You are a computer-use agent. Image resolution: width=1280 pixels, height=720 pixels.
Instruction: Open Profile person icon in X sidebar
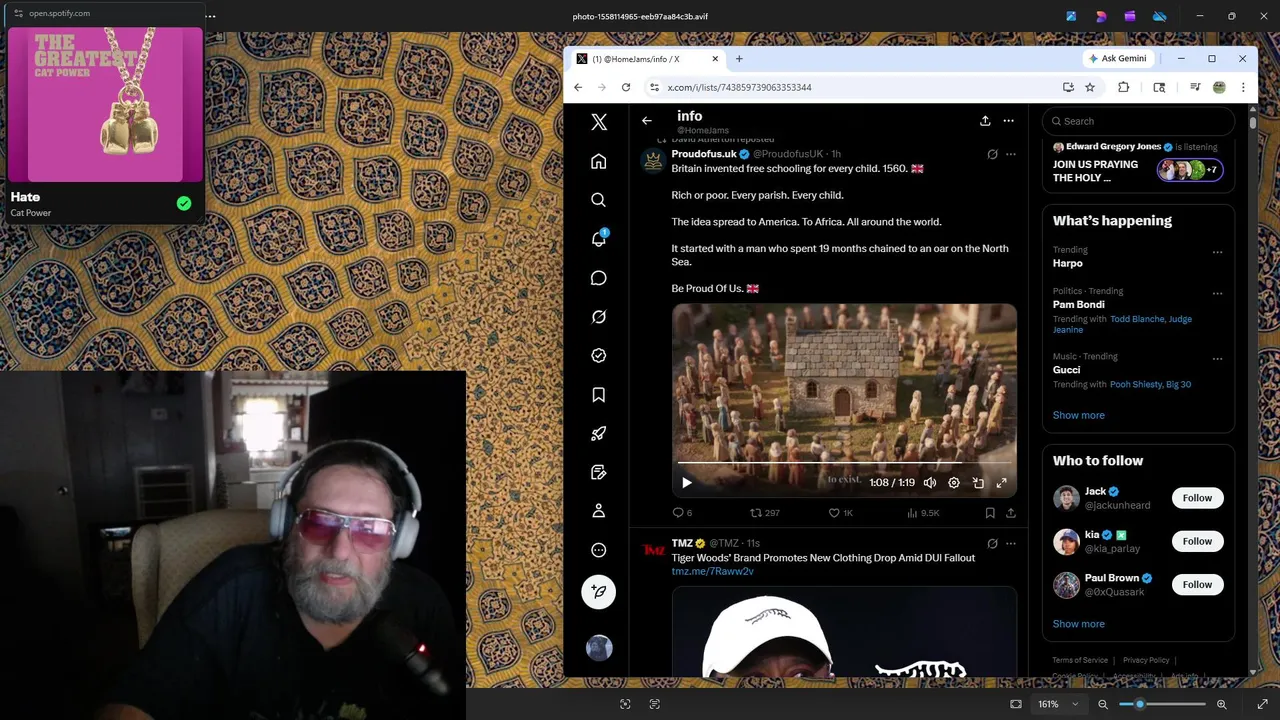click(x=598, y=511)
